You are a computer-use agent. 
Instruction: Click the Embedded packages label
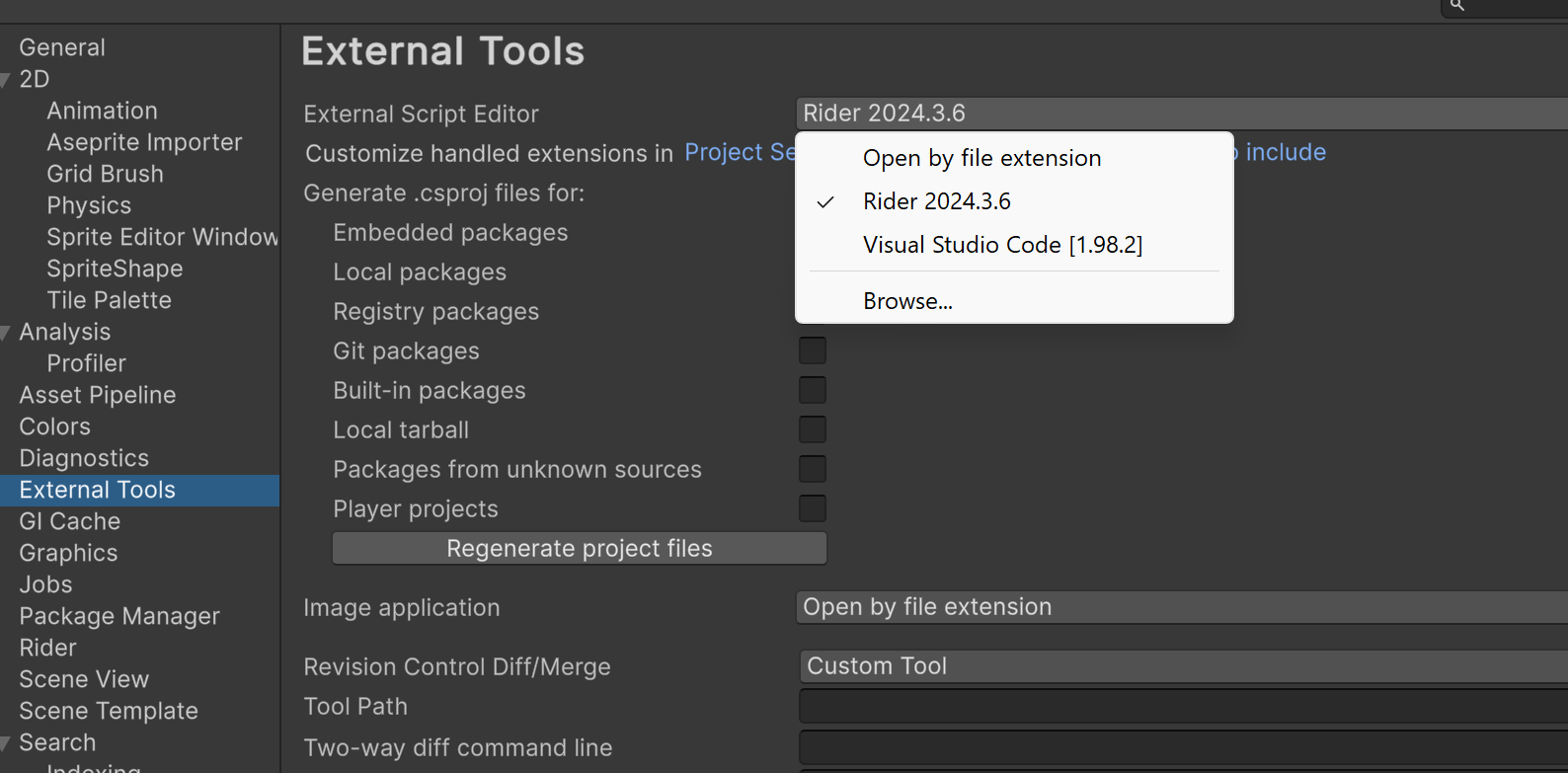pos(450,233)
